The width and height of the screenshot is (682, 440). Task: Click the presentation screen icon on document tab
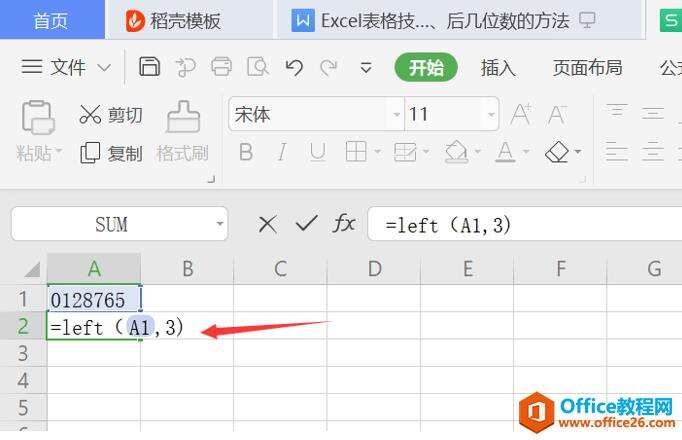[587, 20]
